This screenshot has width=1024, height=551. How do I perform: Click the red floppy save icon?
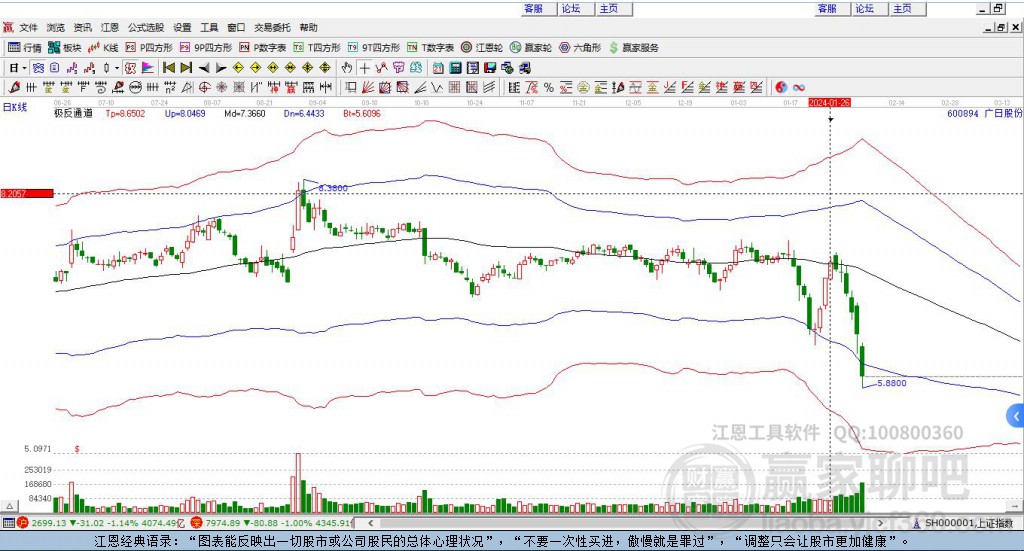click(x=490, y=68)
